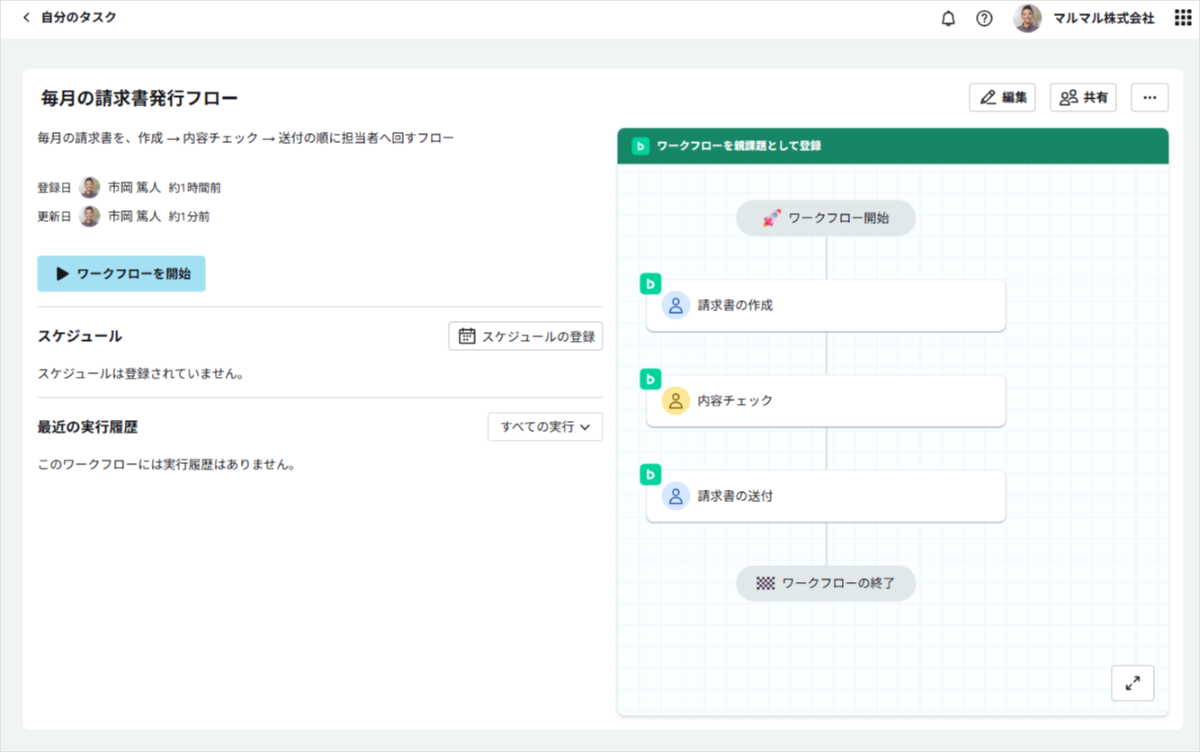Open the help question mark icon
The width and height of the screenshot is (1200, 753).
984,18
